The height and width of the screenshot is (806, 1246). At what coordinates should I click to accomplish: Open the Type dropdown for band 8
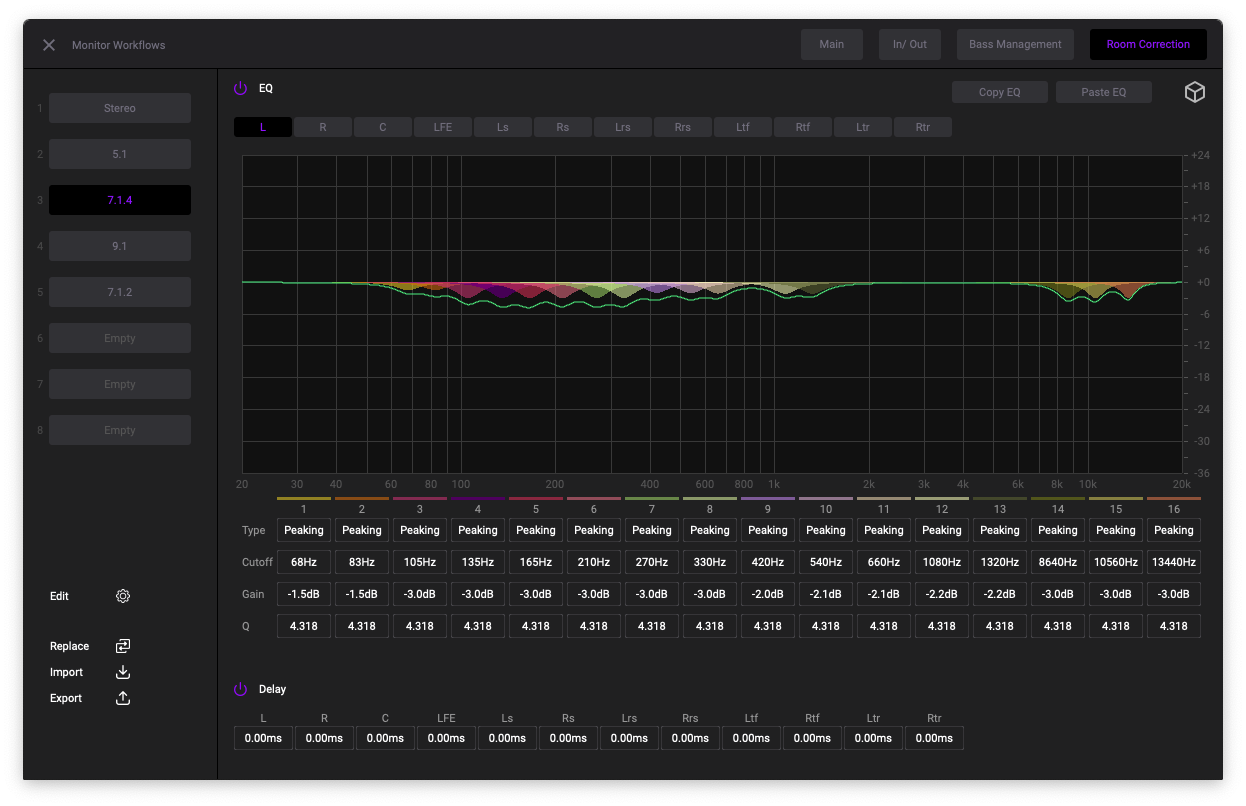pos(710,530)
